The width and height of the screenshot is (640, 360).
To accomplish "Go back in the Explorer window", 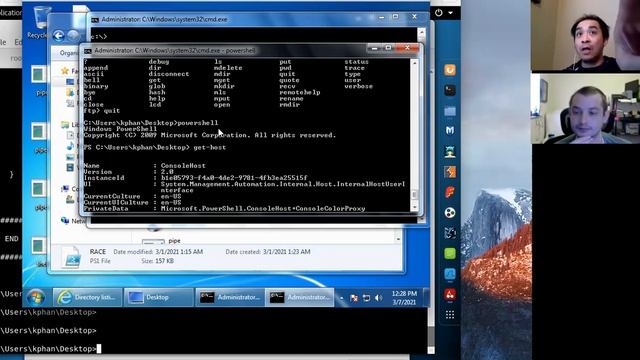I will coord(59,36).
